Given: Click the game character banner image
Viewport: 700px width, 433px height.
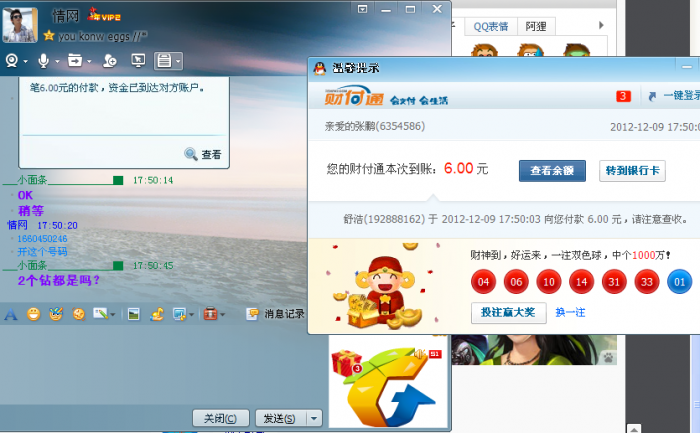Looking at the screenshot, I should (x=534, y=350).
